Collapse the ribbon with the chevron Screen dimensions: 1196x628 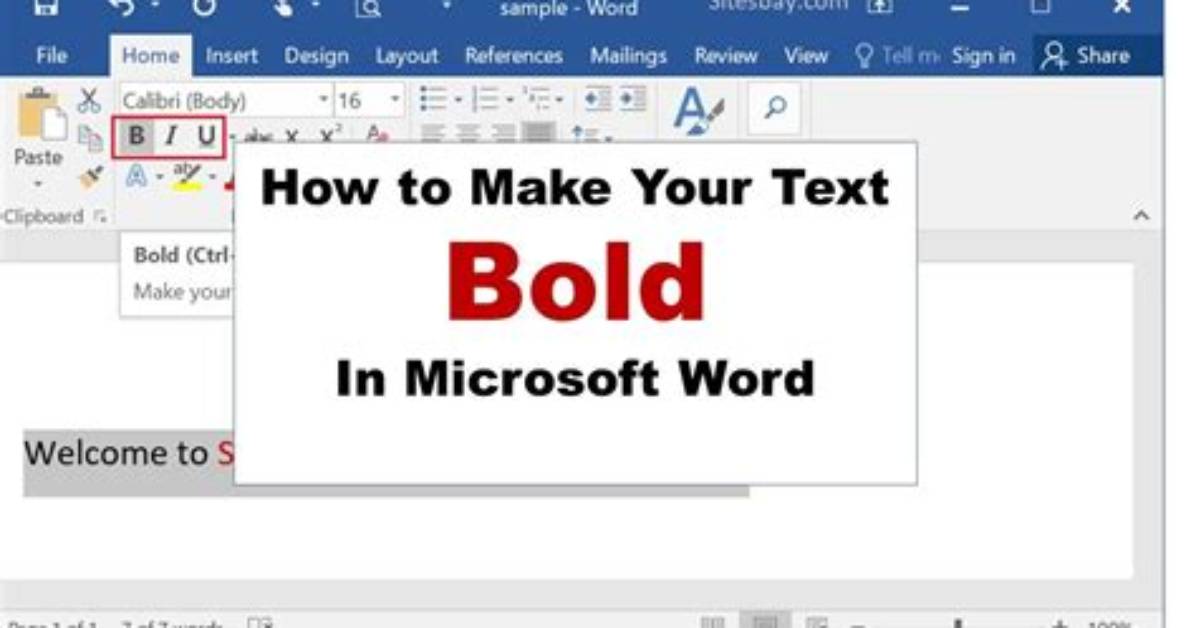point(1141,216)
